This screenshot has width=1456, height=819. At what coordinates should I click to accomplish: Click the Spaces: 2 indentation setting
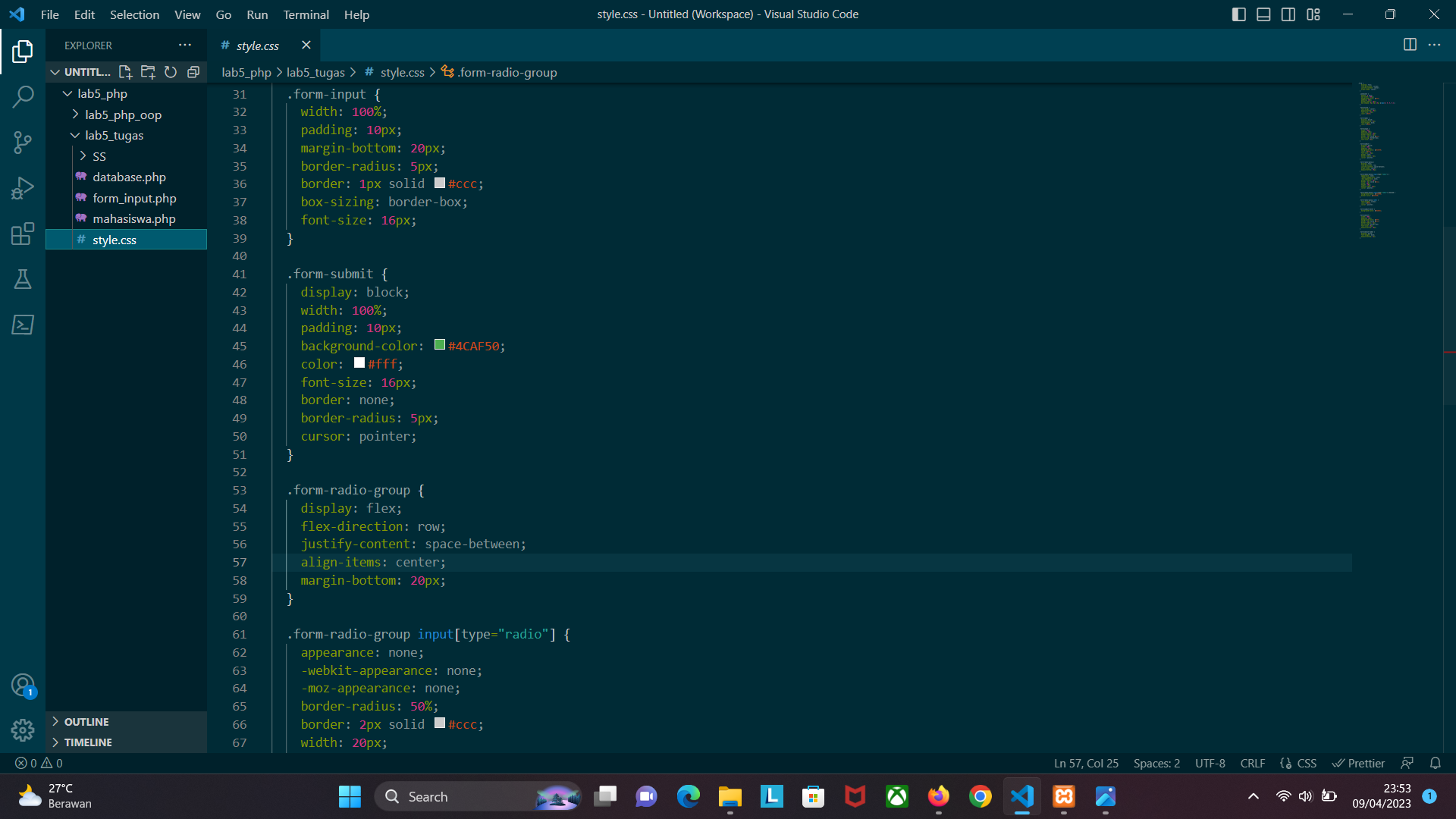1156,763
